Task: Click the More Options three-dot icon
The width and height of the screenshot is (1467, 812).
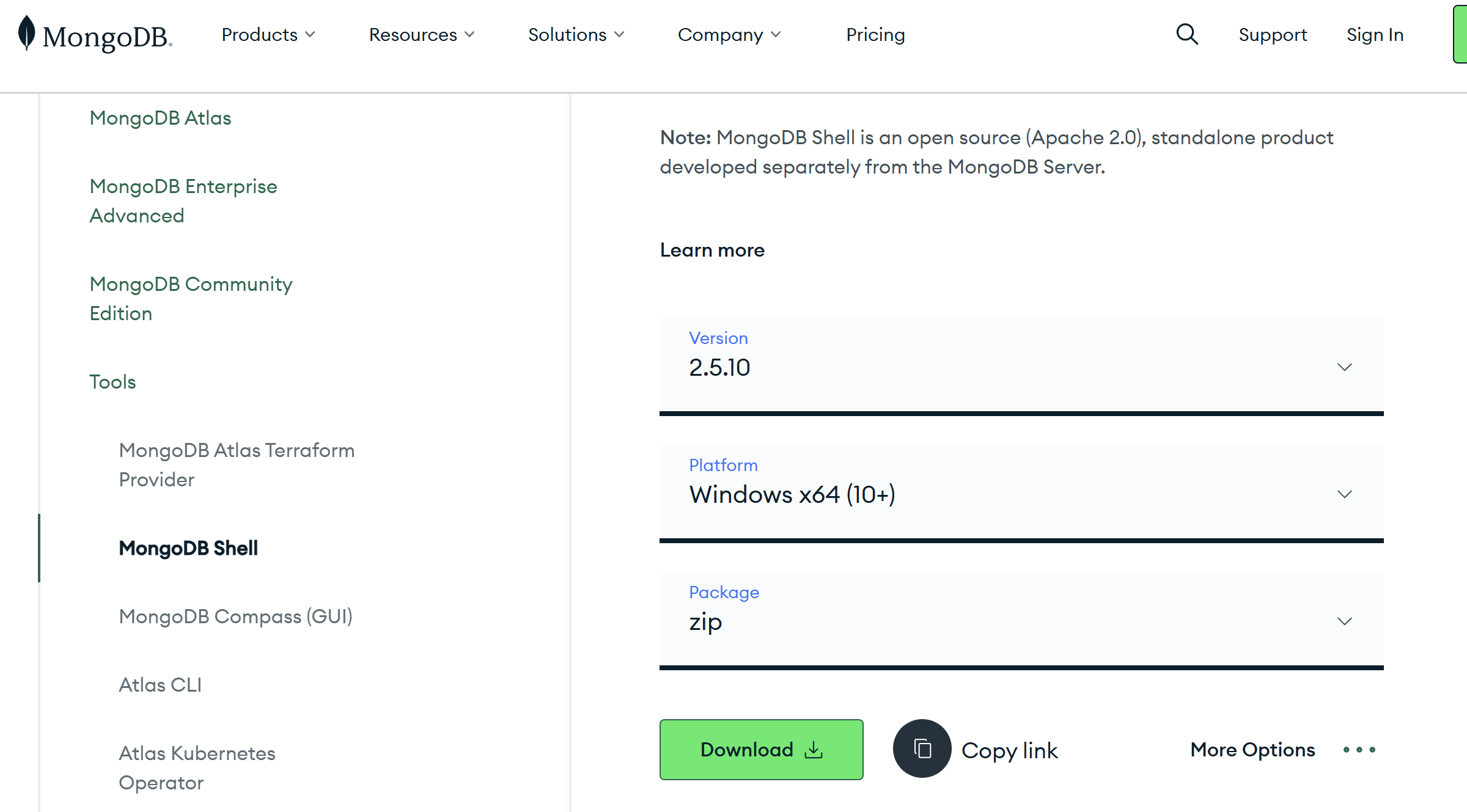Action: pos(1359,750)
